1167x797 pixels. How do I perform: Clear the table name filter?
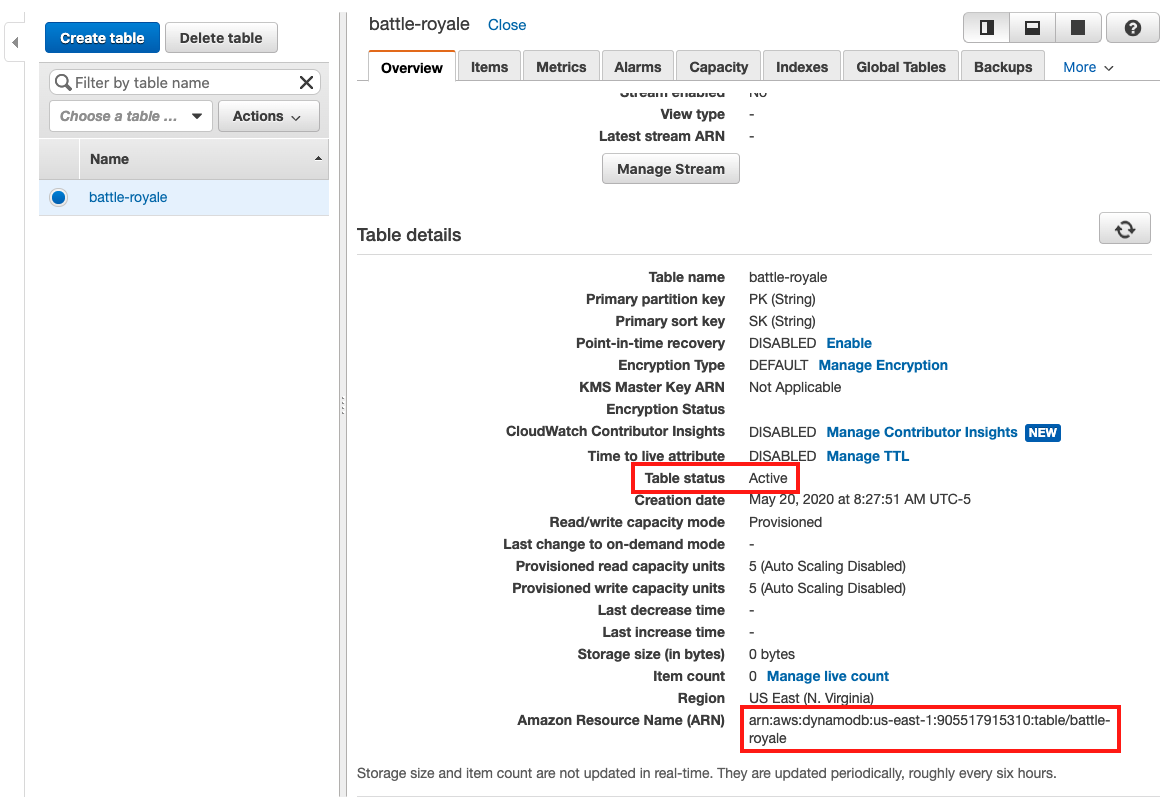tap(306, 83)
